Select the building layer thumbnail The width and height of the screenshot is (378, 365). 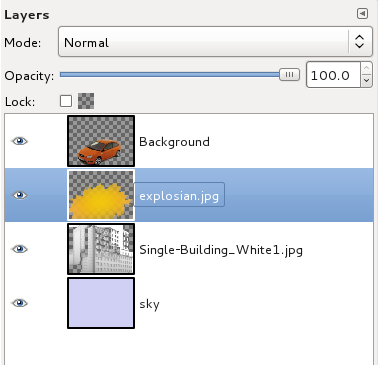(x=101, y=249)
